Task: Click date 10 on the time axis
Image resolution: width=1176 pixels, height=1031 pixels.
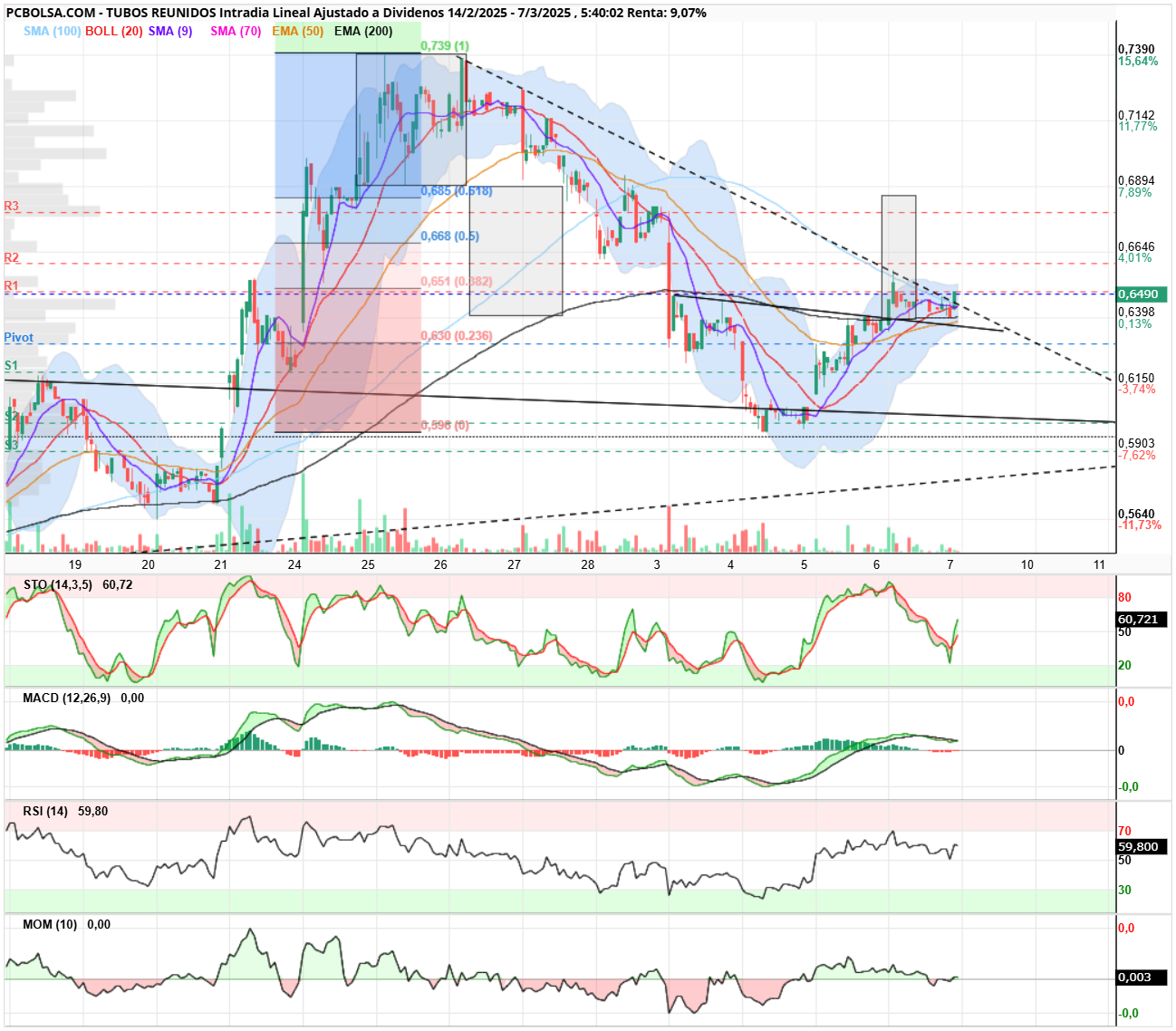Action: [1027, 564]
